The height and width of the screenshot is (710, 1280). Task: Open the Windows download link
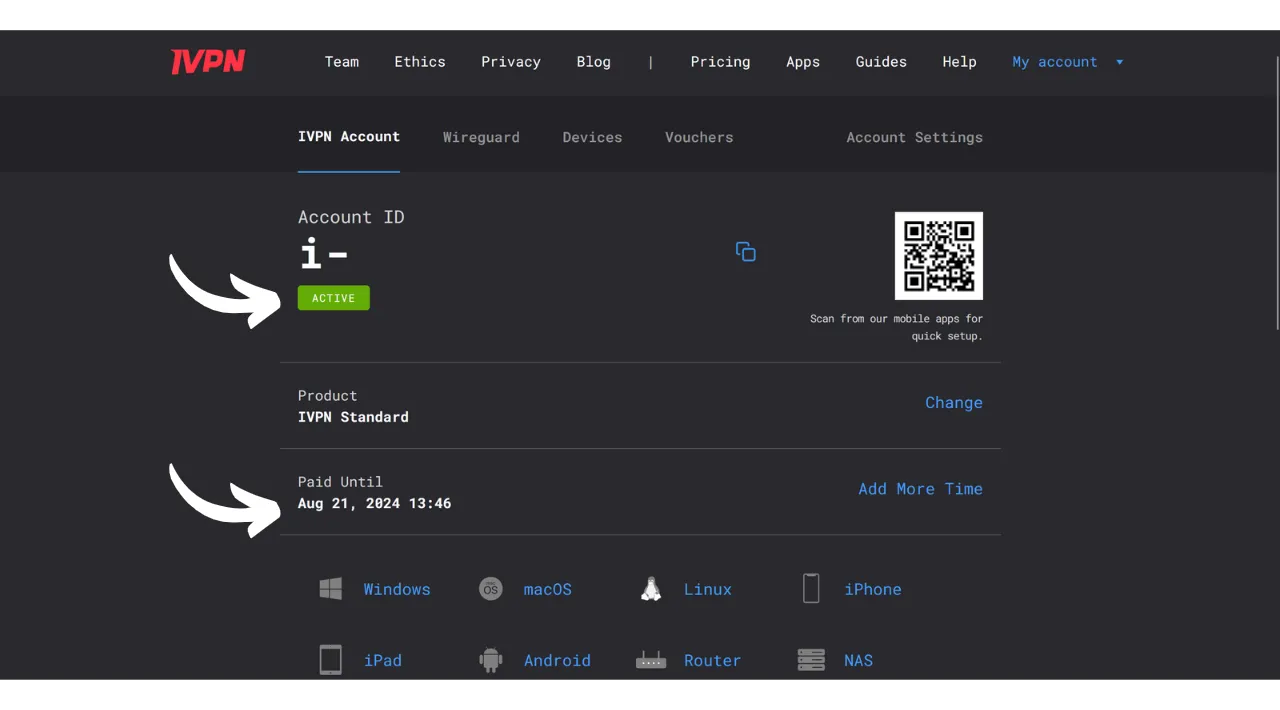397,589
